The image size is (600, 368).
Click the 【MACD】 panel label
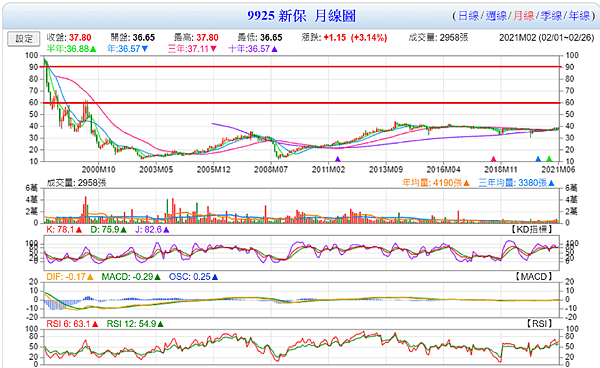click(x=534, y=277)
